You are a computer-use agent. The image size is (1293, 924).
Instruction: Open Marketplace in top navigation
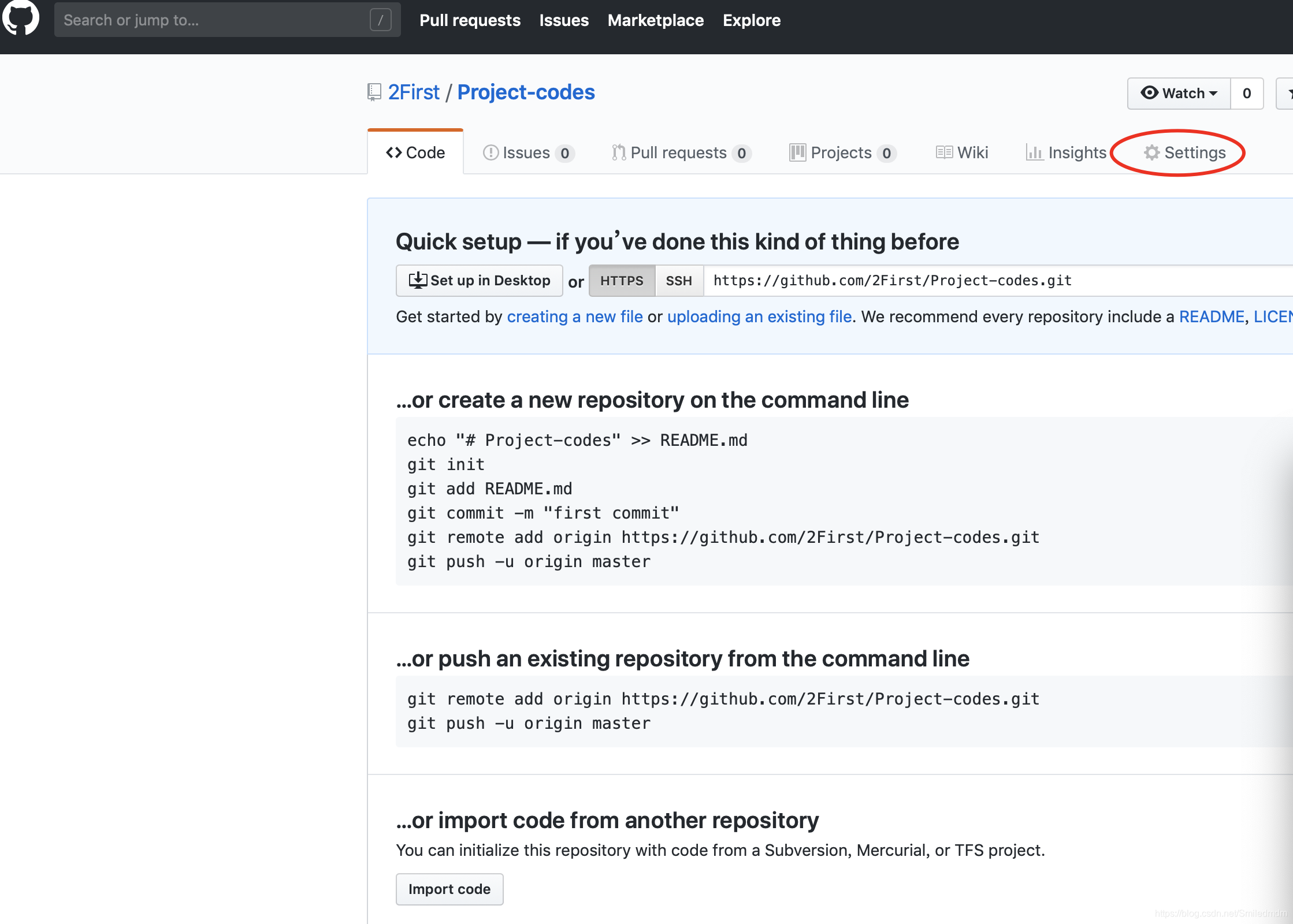(x=656, y=20)
